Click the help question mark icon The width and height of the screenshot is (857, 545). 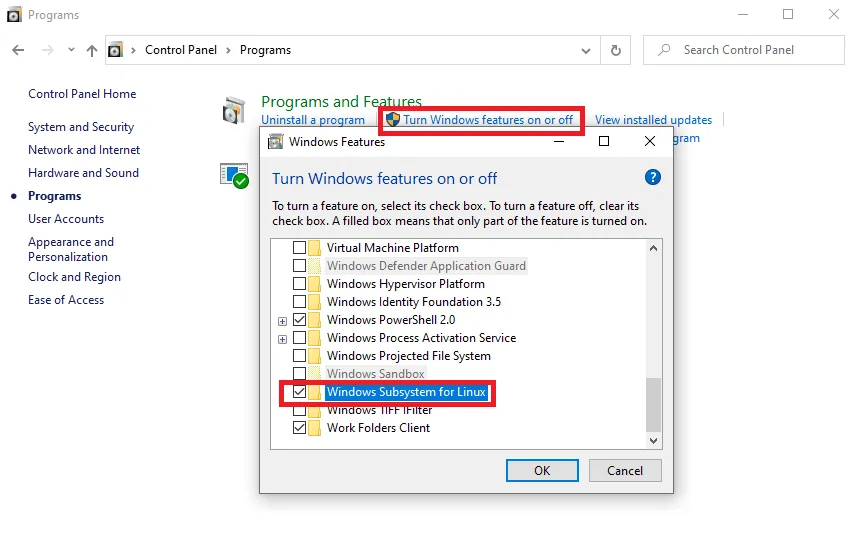pos(653,177)
